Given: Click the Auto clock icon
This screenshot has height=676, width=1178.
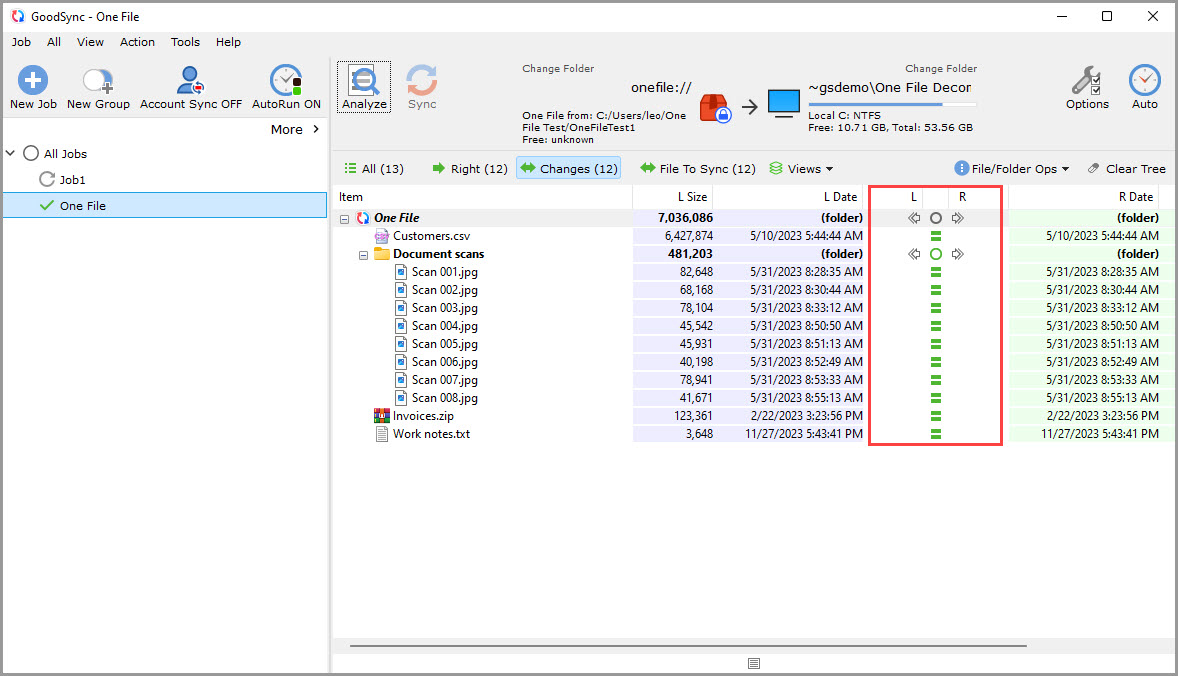Looking at the screenshot, I should [x=1144, y=80].
